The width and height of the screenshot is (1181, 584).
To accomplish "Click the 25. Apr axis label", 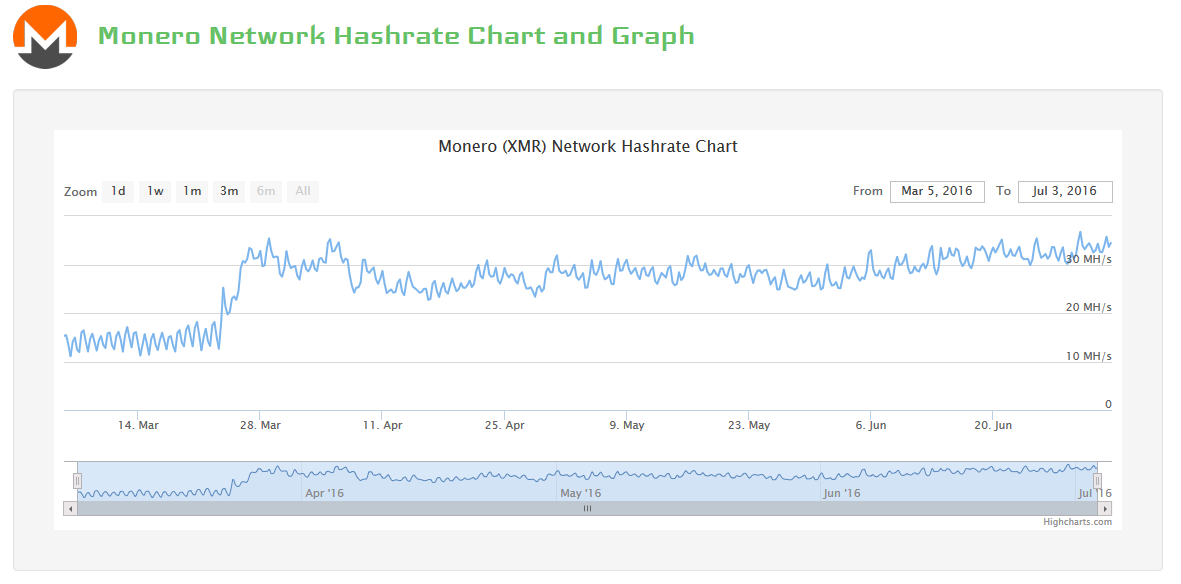I will point(504,426).
